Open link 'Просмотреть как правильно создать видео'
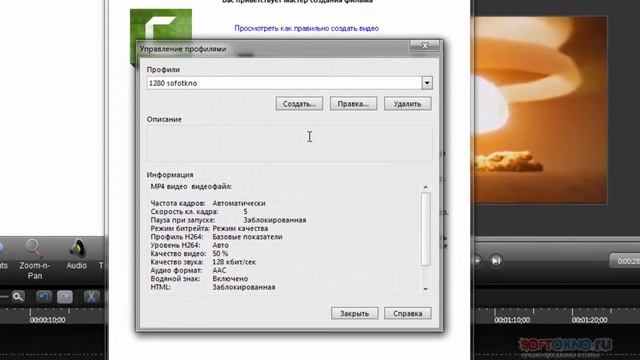The width and height of the screenshot is (640, 360). click(x=307, y=28)
